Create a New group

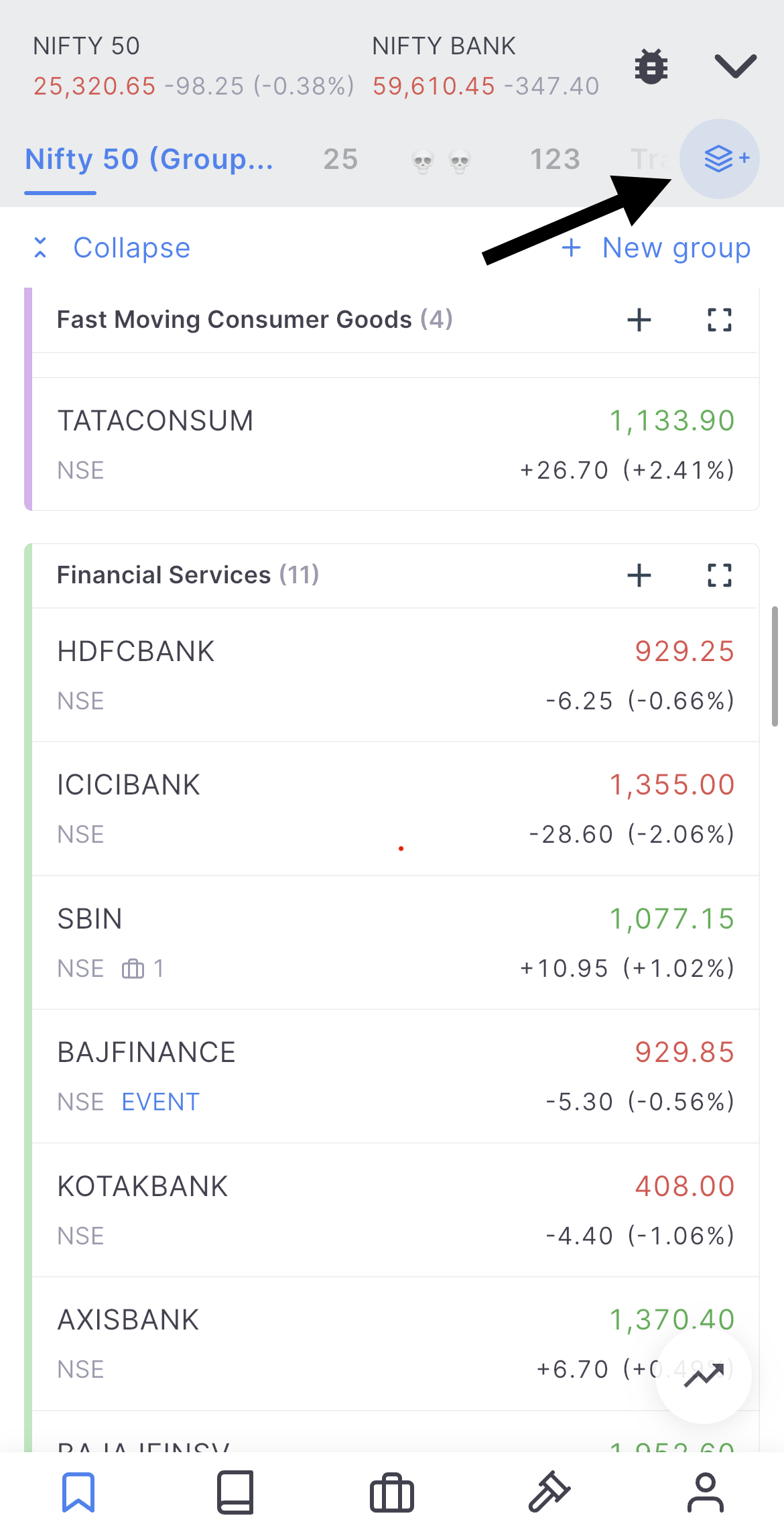coord(657,248)
